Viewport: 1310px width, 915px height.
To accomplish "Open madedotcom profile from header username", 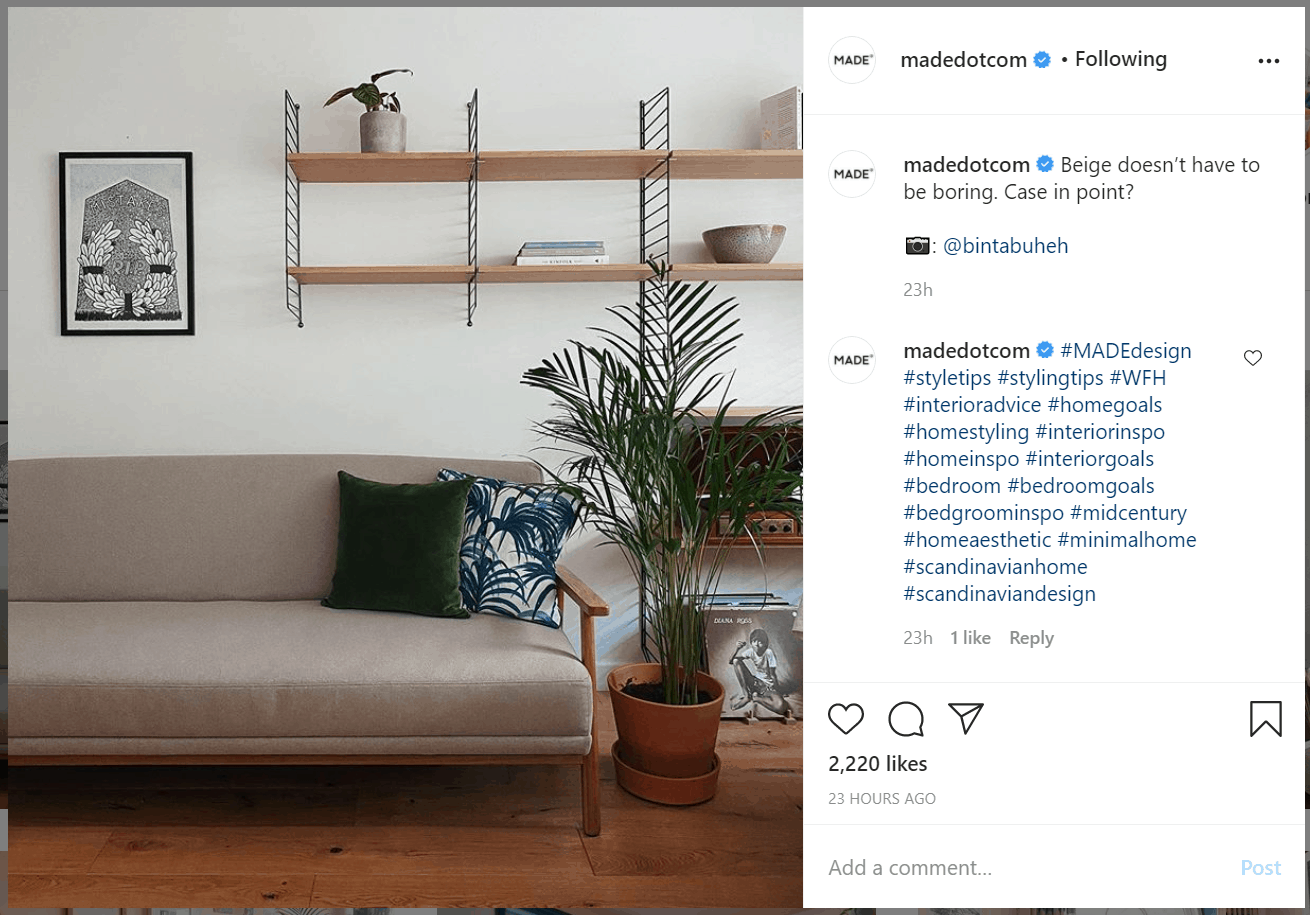I will (963, 60).
